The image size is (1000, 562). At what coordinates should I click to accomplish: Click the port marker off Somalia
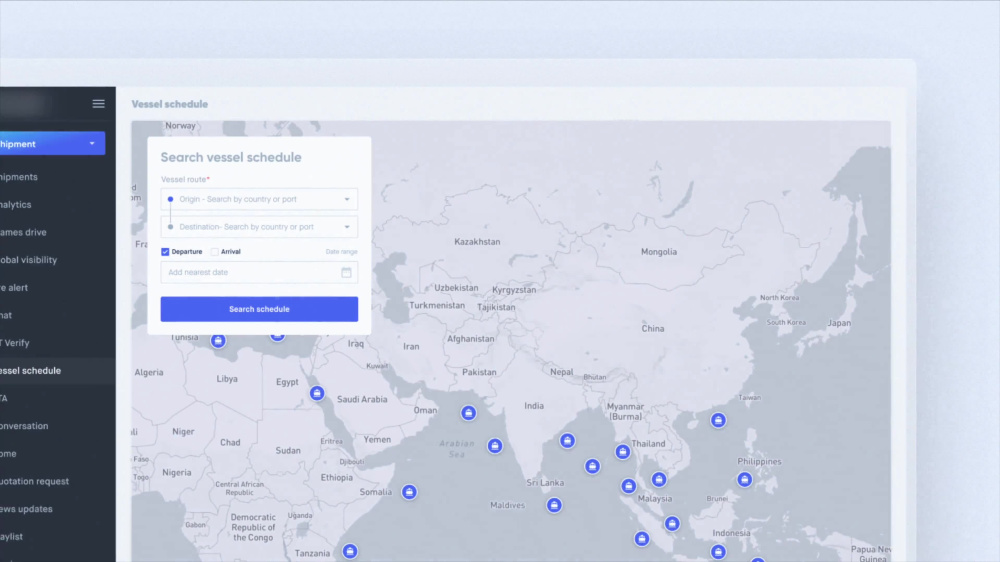(x=409, y=492)
